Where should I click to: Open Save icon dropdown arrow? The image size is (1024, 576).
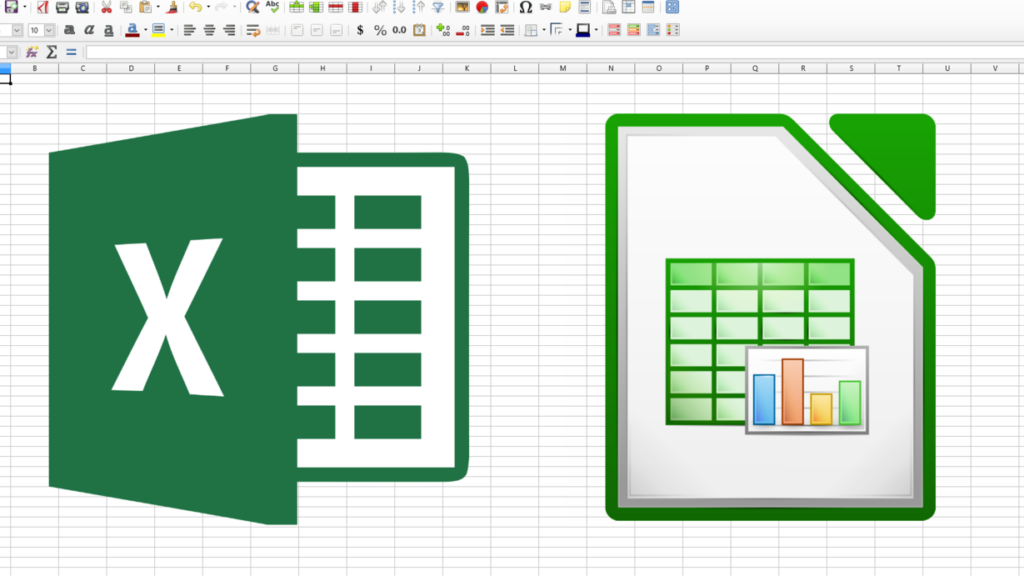pyautogui.click(x=25, y=7)
